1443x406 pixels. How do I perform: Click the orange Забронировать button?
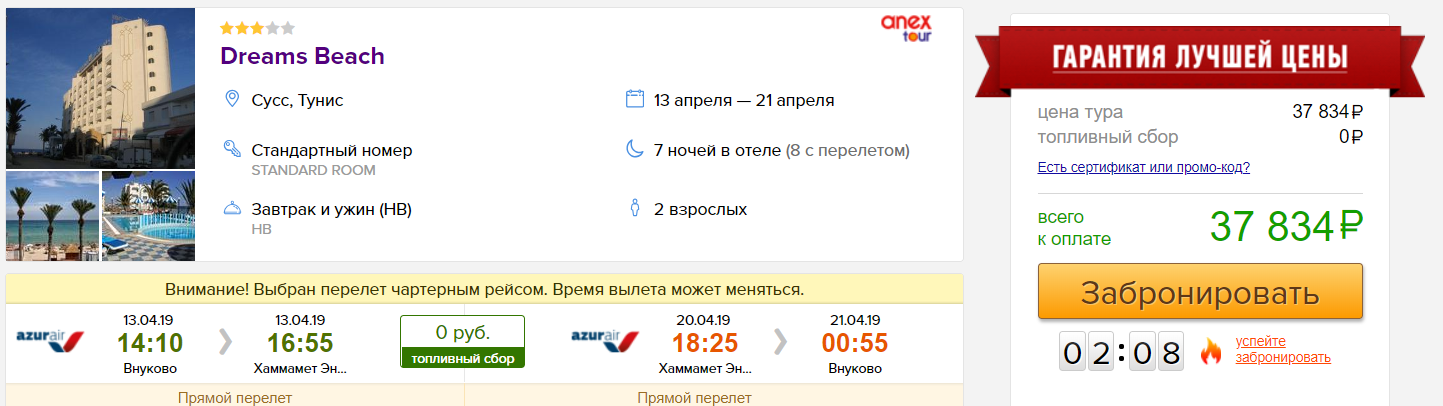pos(1200,292)
